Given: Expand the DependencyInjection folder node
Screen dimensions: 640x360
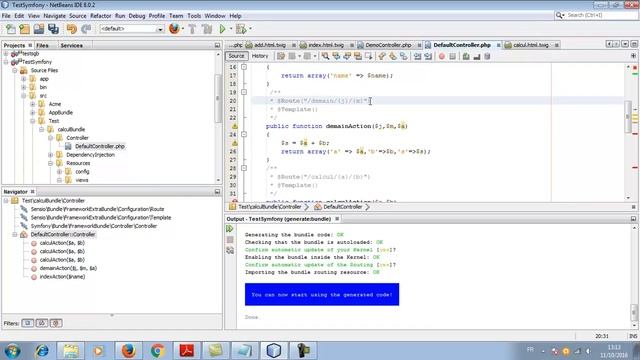Looking at the screenshot, I should (51, 155).
